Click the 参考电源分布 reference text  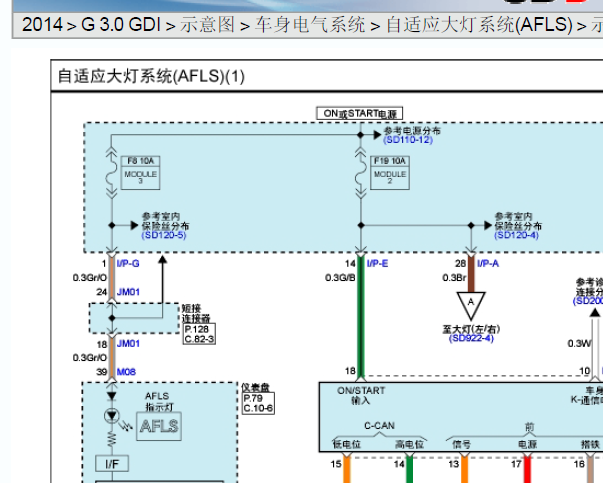412,131
